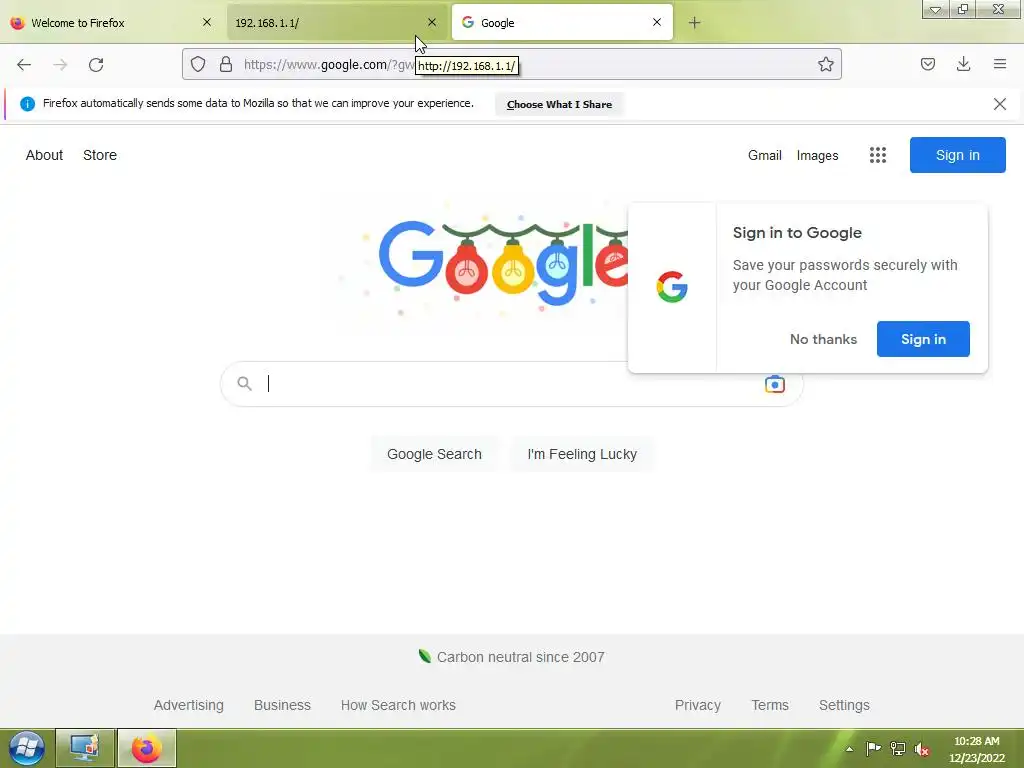Close the Google tab
Viewport: 1024px width, 768px height.
tap(657, 22)
